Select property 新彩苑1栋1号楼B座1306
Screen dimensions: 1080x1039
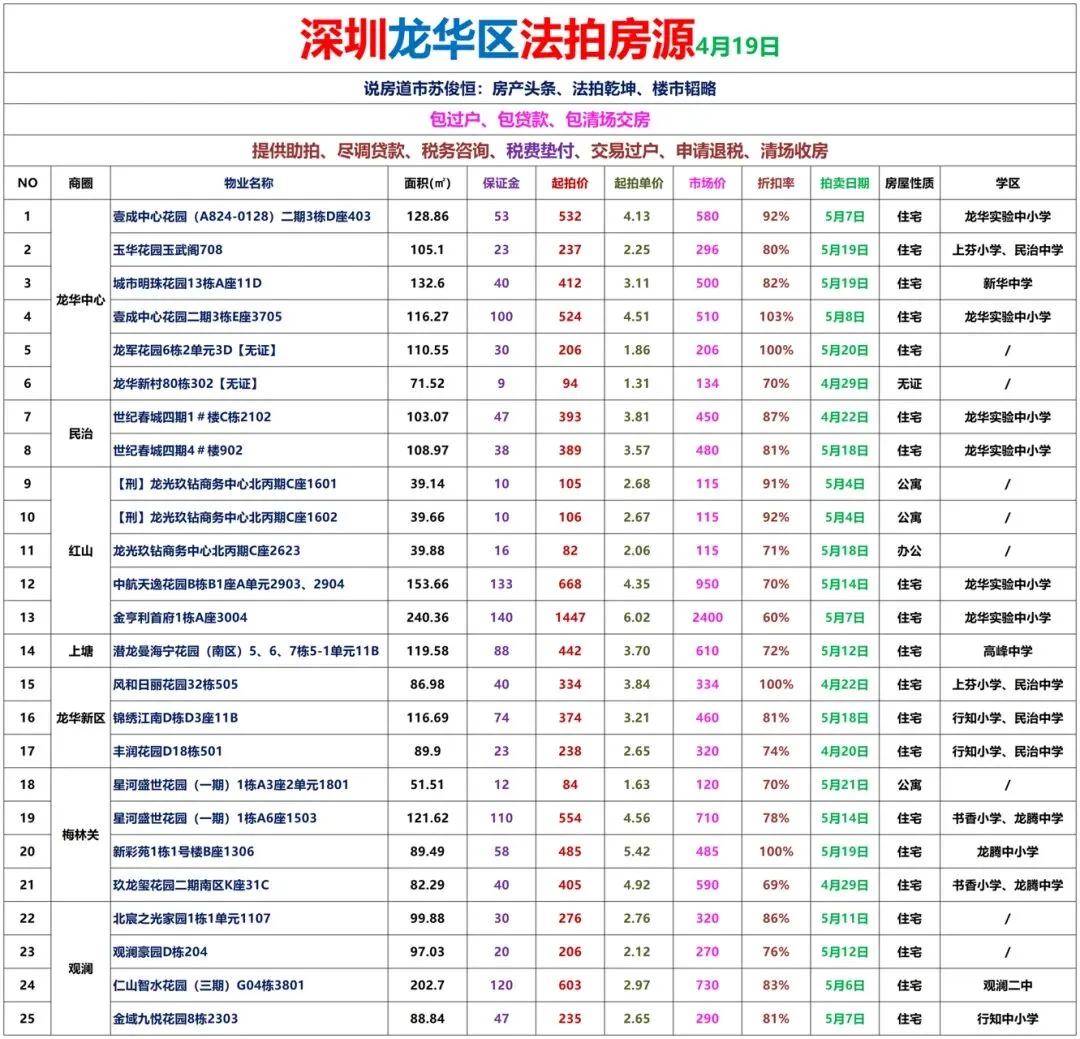[184, 851]
